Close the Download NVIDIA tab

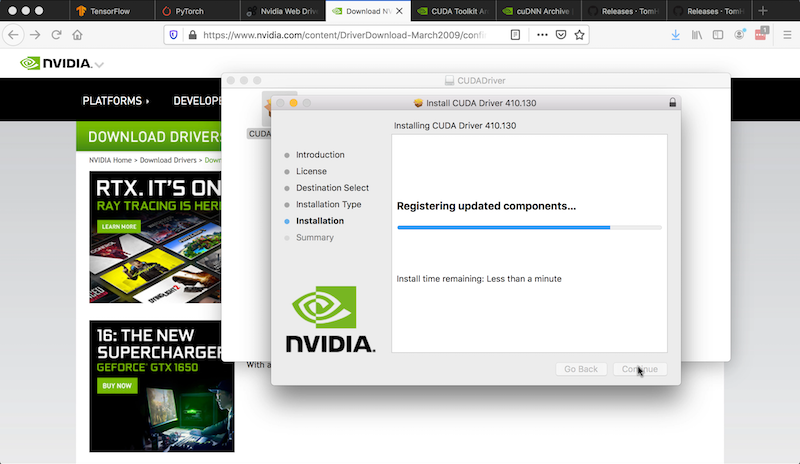click(399, 11)
